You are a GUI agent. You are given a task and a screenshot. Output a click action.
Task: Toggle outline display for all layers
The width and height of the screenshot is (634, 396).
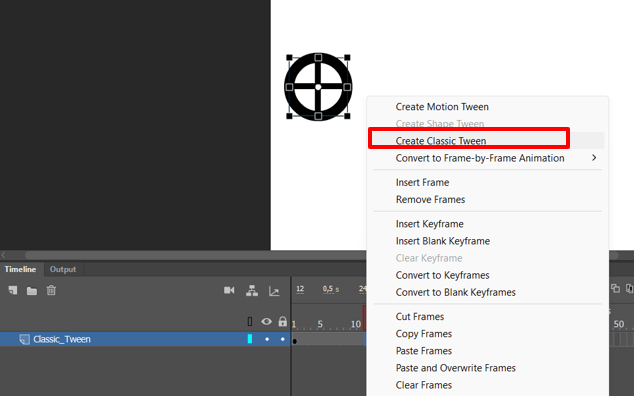[x=250, y=322]
